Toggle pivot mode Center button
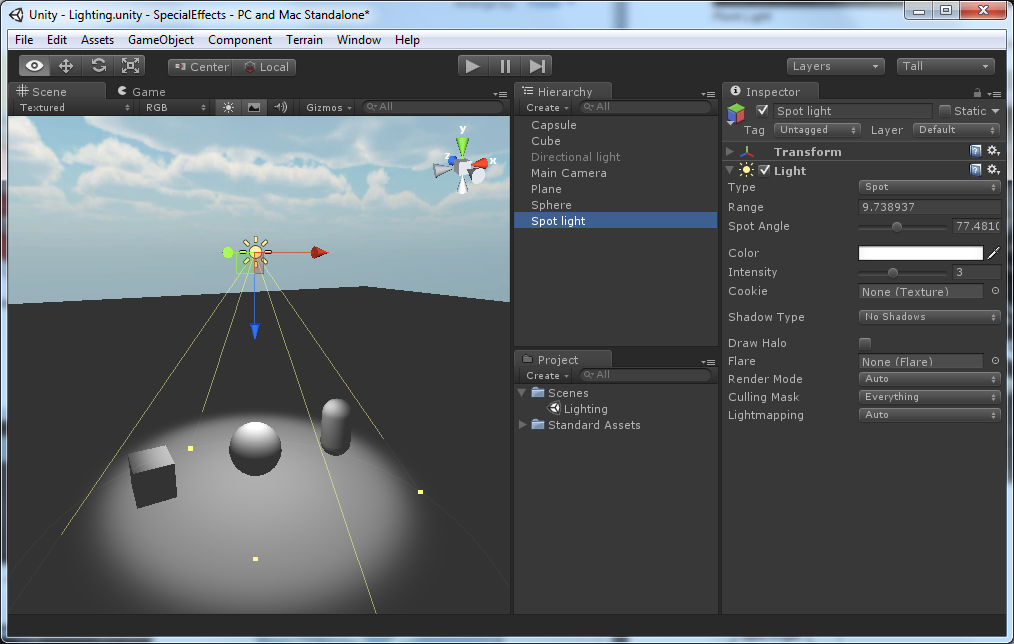 [x=202, y=67]
